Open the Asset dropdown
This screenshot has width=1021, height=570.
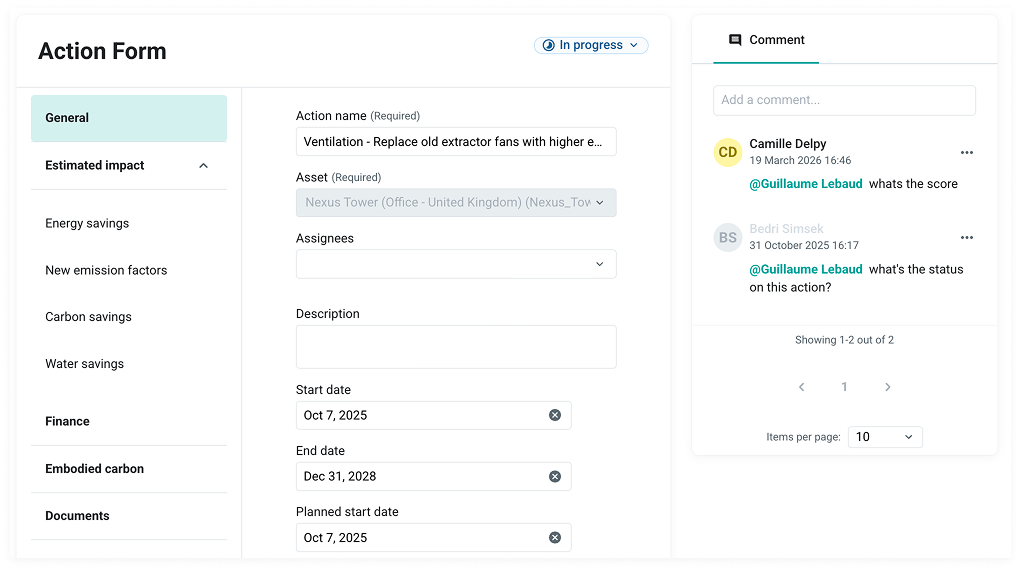click(456, 203)
